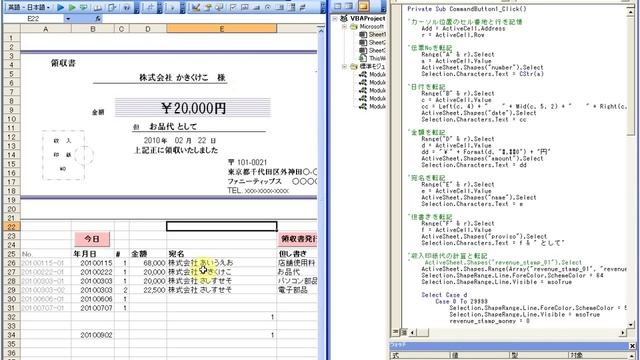Click View Code icon in Project Explorer
Viewport: 640px width, 360px height.
pos(338,6)
